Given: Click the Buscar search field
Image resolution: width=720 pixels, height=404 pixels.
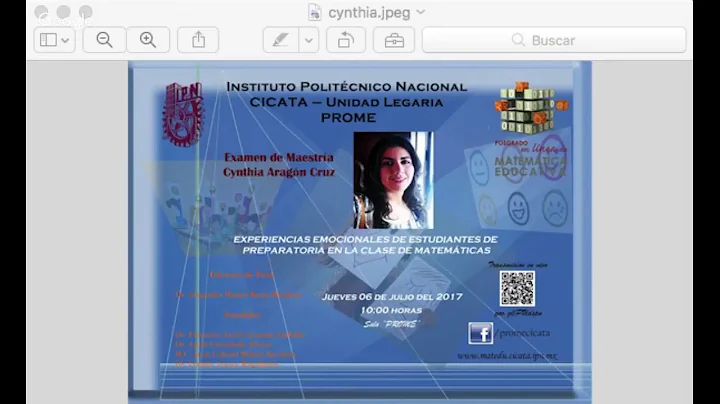Looking at the screenshot, I should tap(554, 40).
